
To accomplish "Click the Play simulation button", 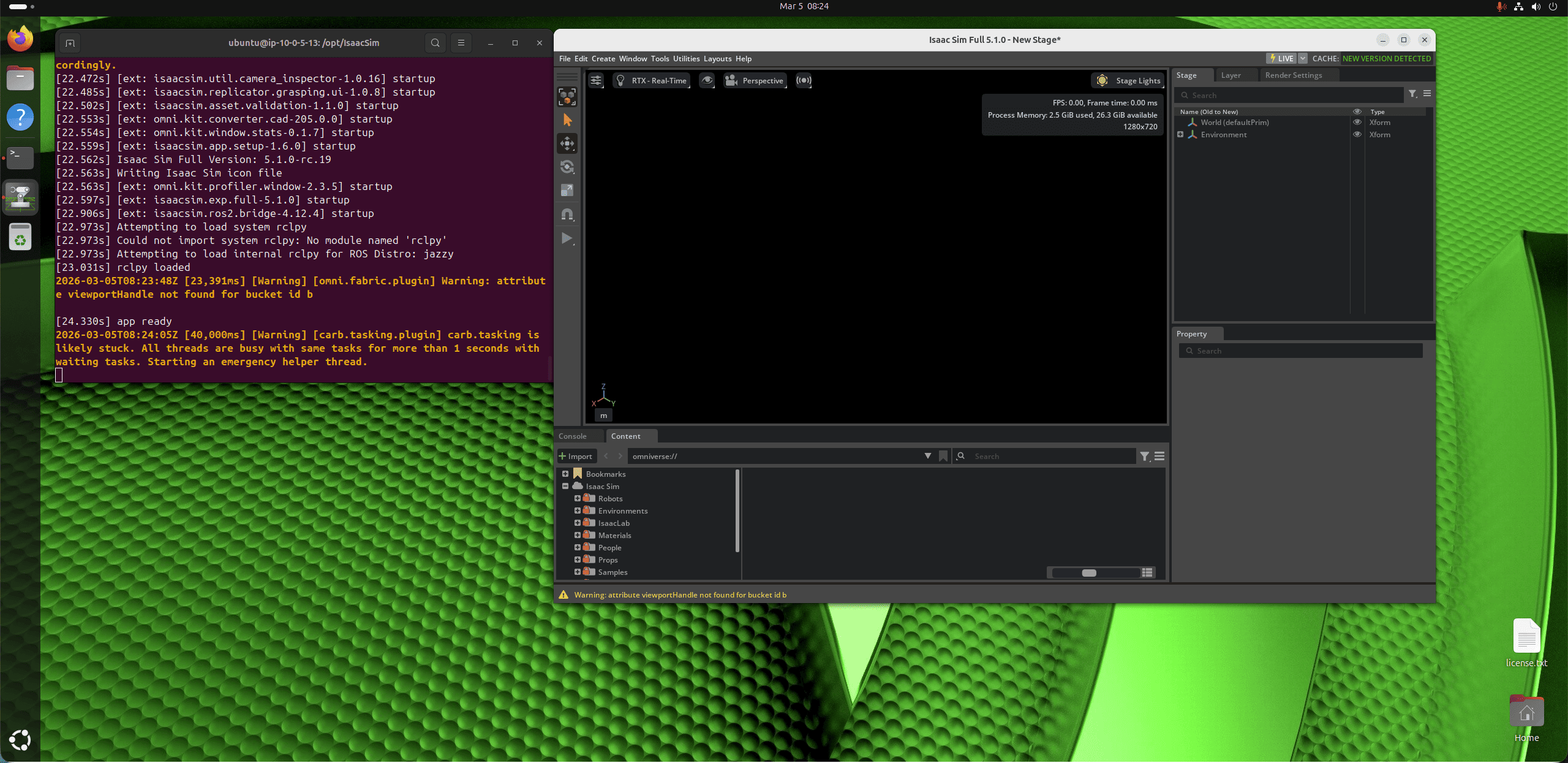I will 567,238.
